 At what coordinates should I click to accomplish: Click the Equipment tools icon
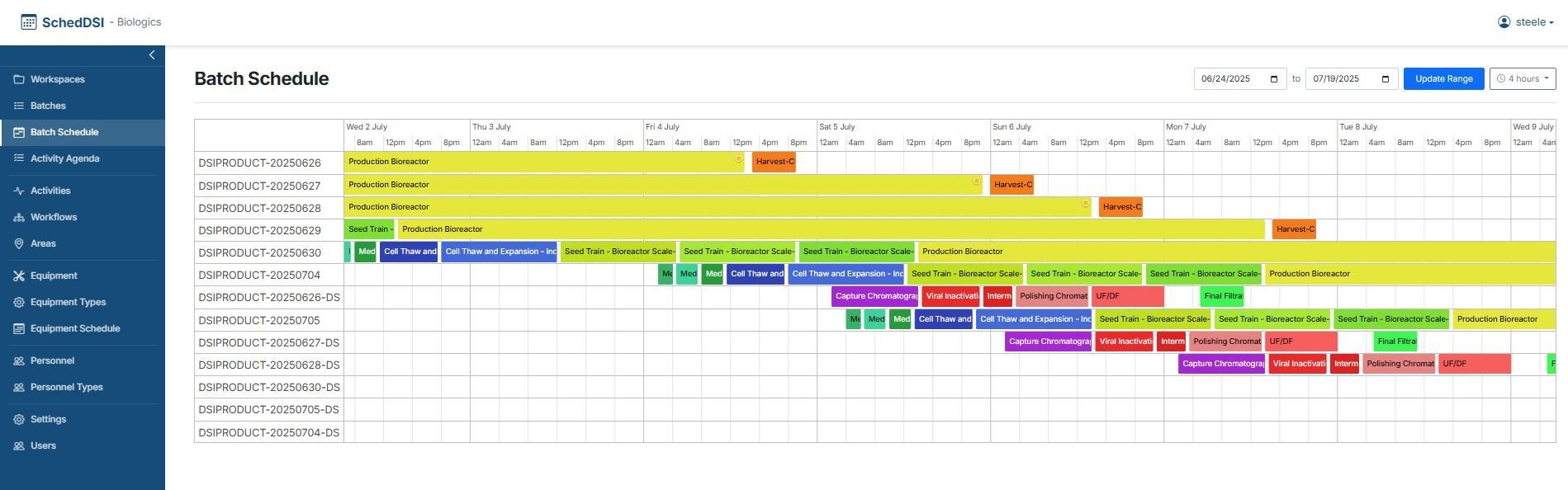click(19, 276)
